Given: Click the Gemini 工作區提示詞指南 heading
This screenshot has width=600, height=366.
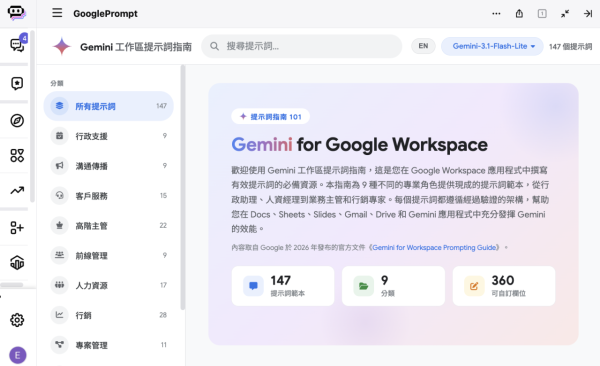Looking at the screenshot, I should tap(136, 47).
